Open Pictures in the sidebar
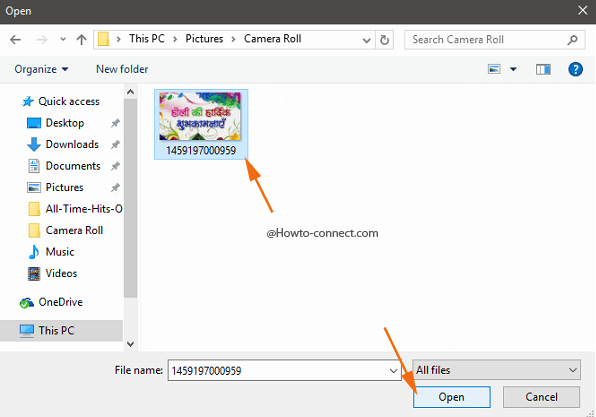The height and width of the screenshot is (417, 596). (55, 187)
